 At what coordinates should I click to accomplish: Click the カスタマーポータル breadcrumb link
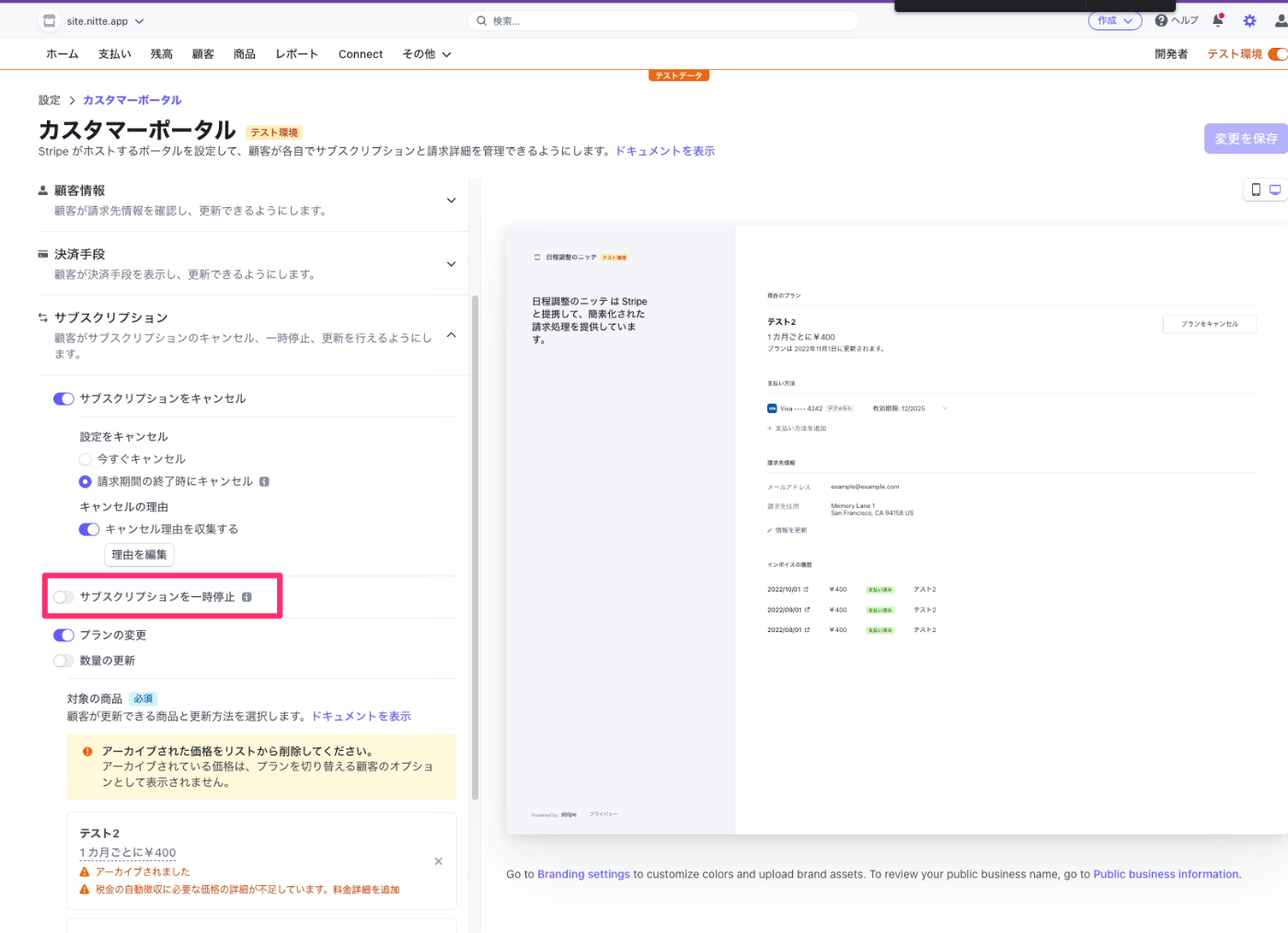(132, 100)
